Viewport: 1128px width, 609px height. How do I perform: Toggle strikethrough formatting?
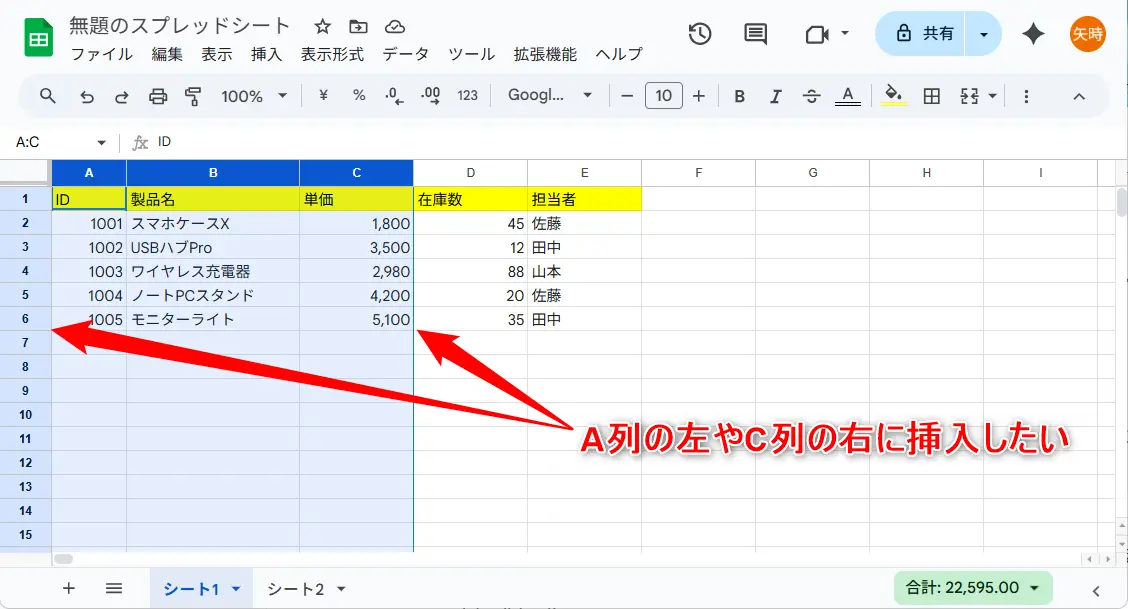(x=811, y=96)
